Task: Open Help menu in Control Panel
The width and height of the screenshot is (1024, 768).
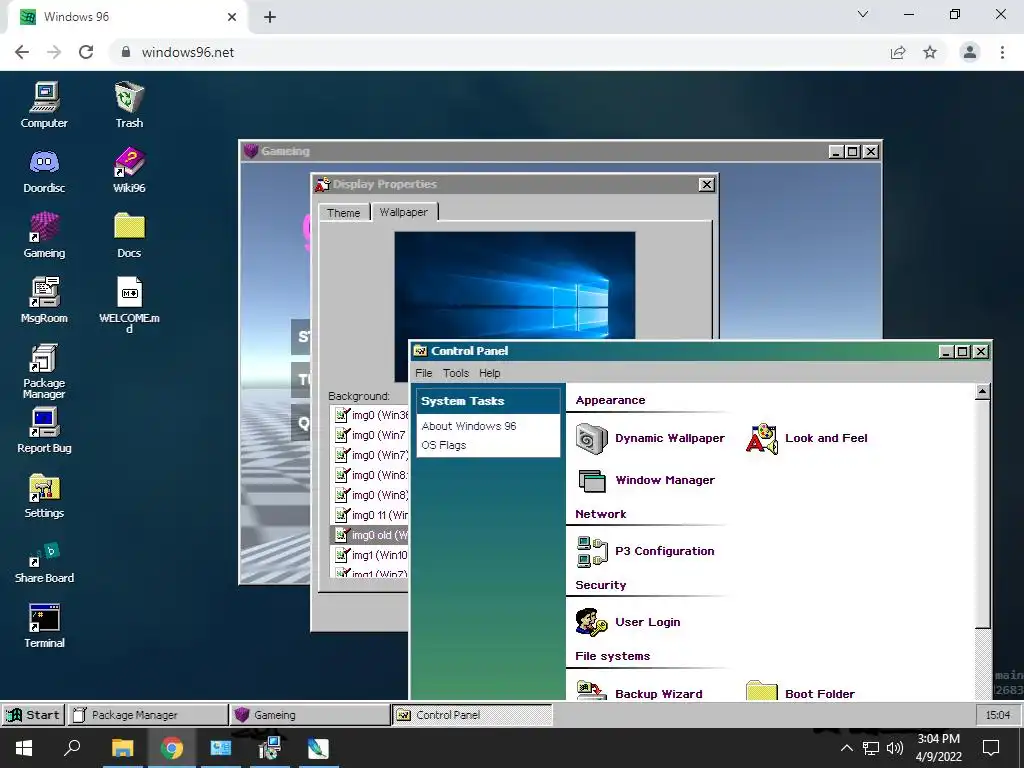Action: [490, 373]
